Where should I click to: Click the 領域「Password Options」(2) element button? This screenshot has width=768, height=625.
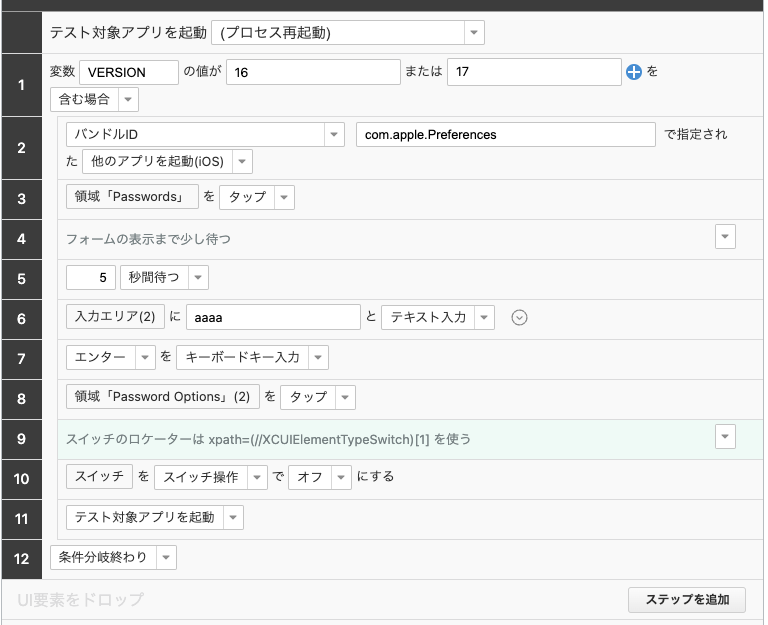(x=163, y=396)
